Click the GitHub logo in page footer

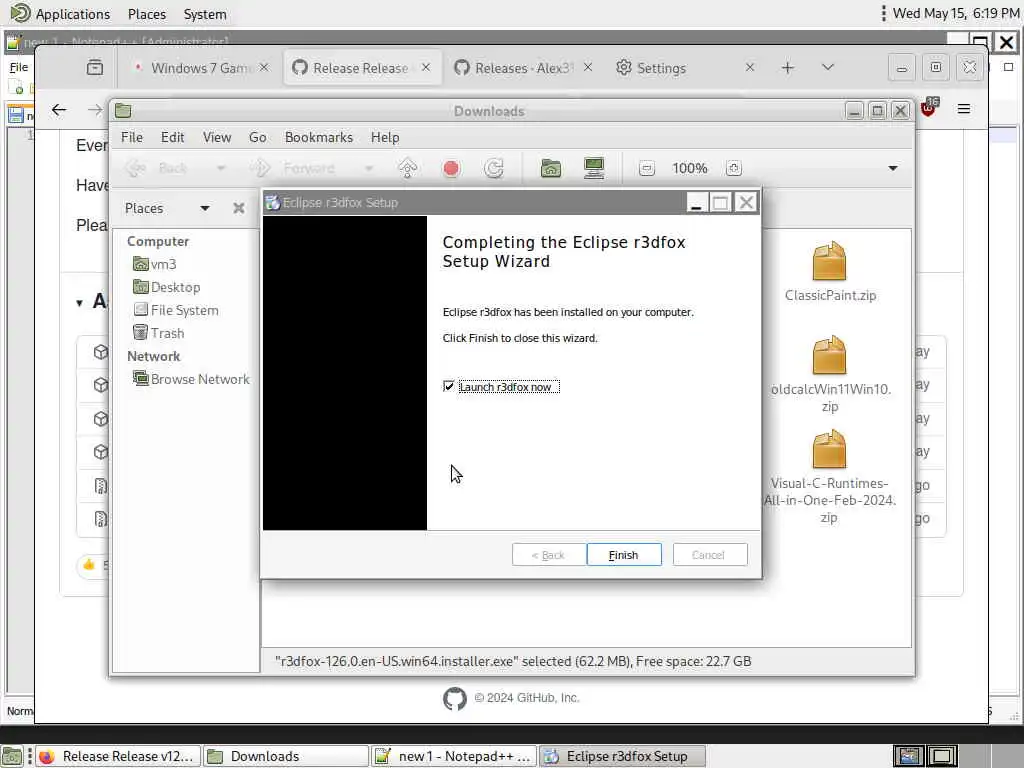(x=455, y=699)
